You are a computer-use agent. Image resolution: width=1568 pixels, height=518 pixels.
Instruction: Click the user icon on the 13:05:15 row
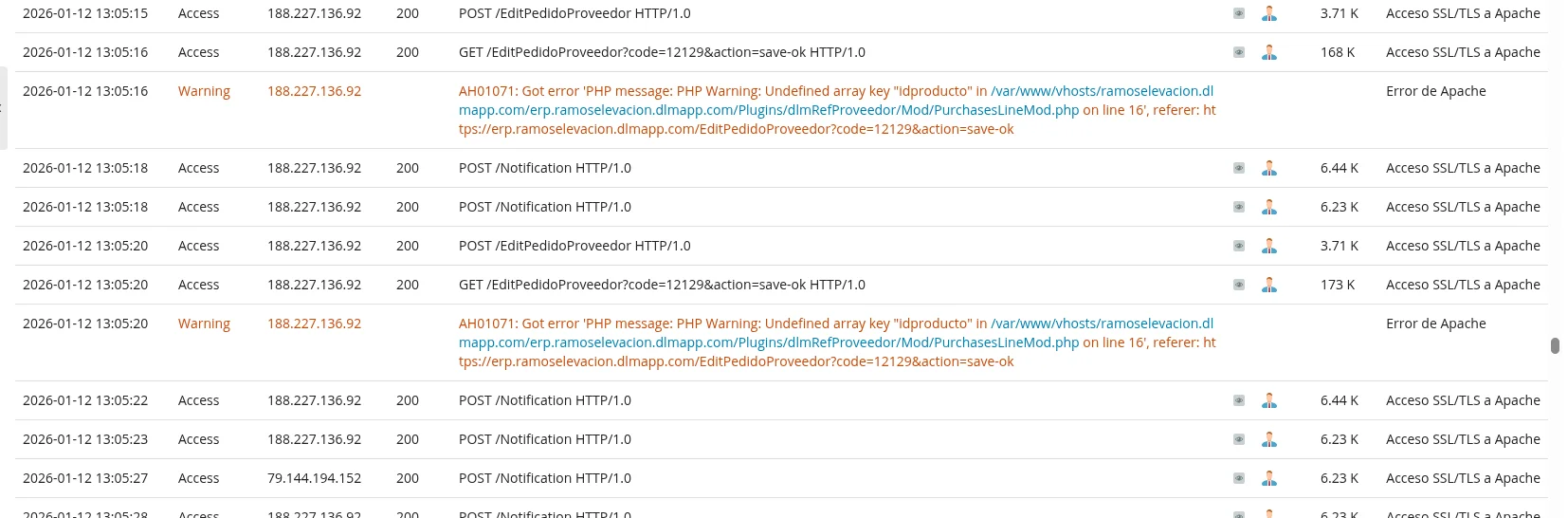(1269, 14)
